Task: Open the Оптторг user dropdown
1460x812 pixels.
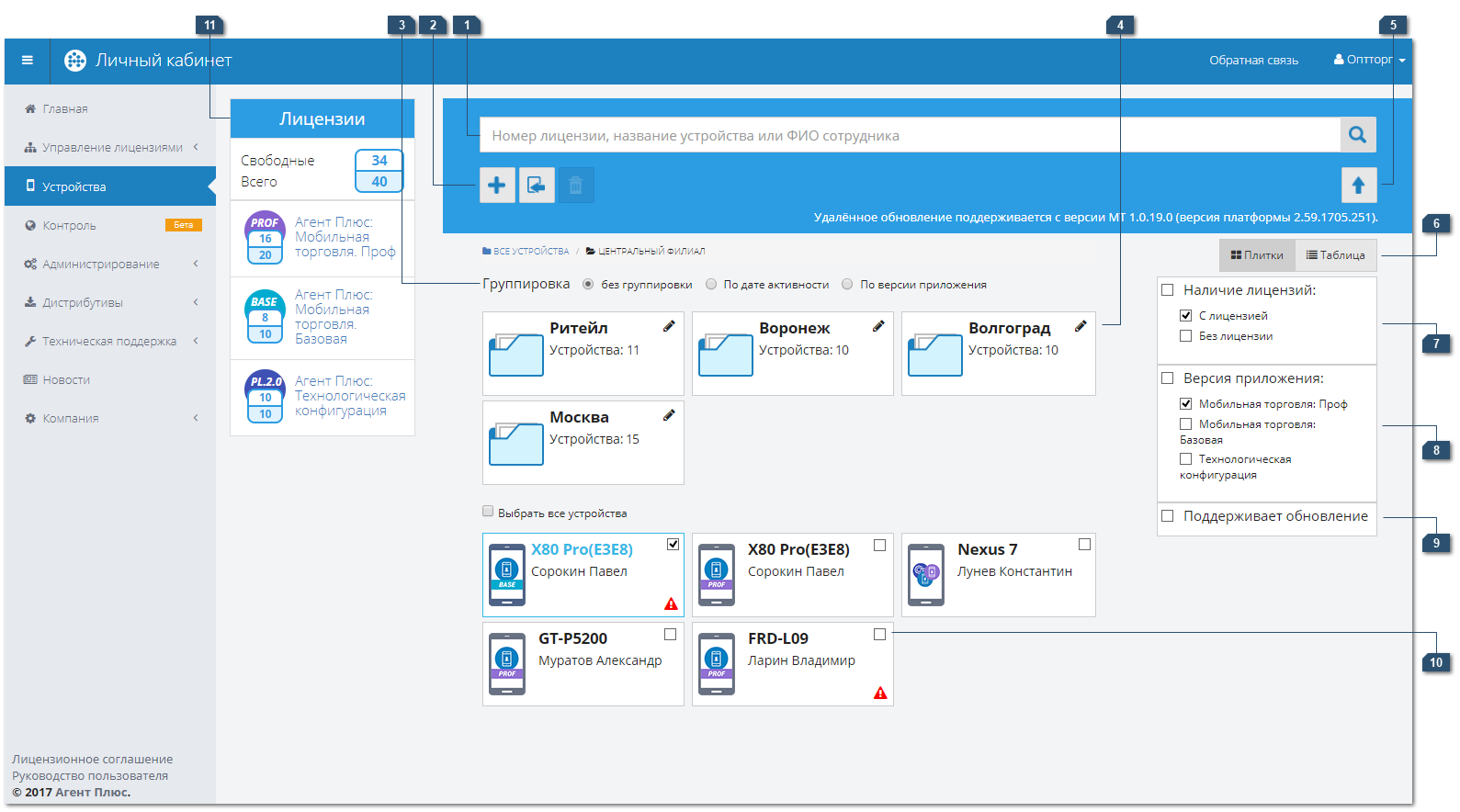Action: pos(1369,60)
